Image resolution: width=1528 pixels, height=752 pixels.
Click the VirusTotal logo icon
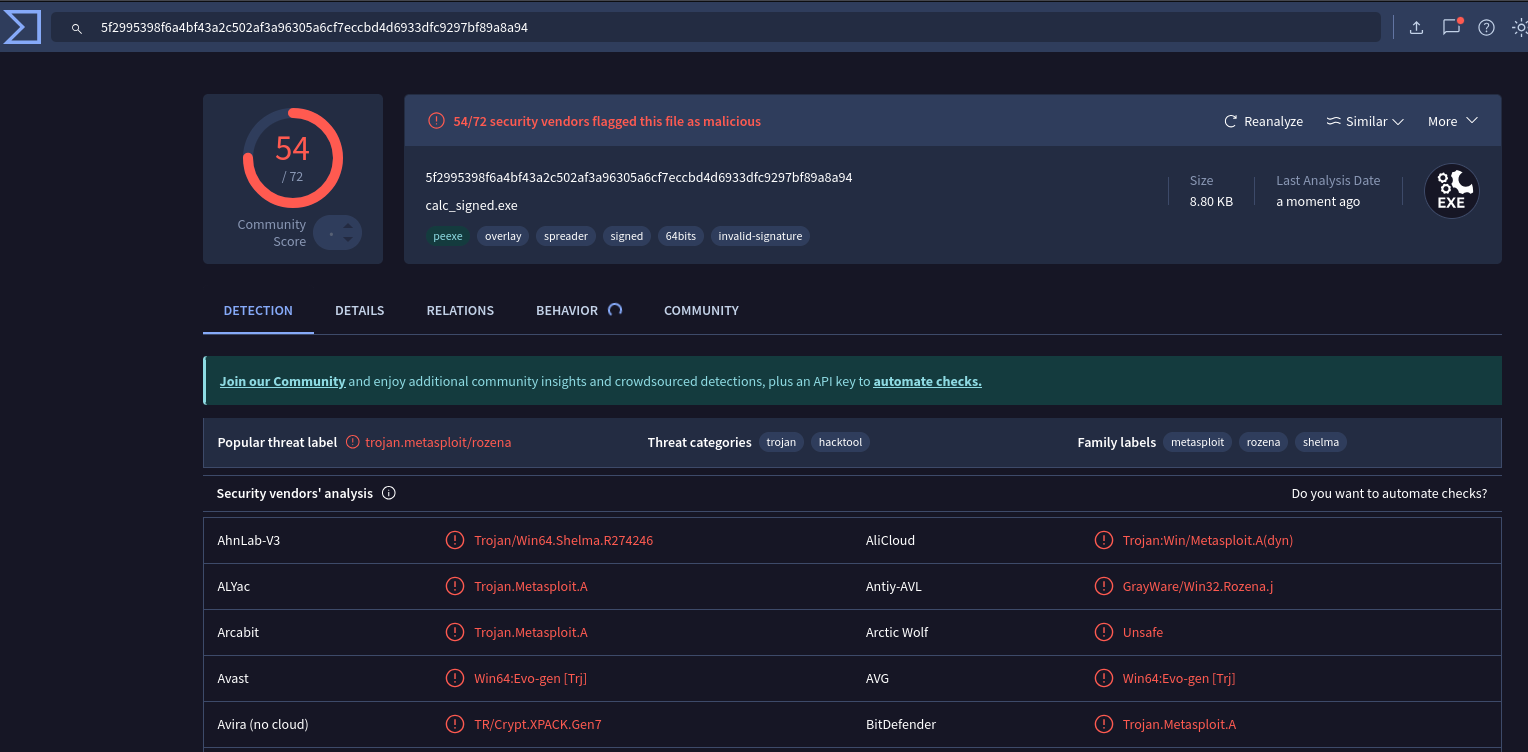(21, 27)
